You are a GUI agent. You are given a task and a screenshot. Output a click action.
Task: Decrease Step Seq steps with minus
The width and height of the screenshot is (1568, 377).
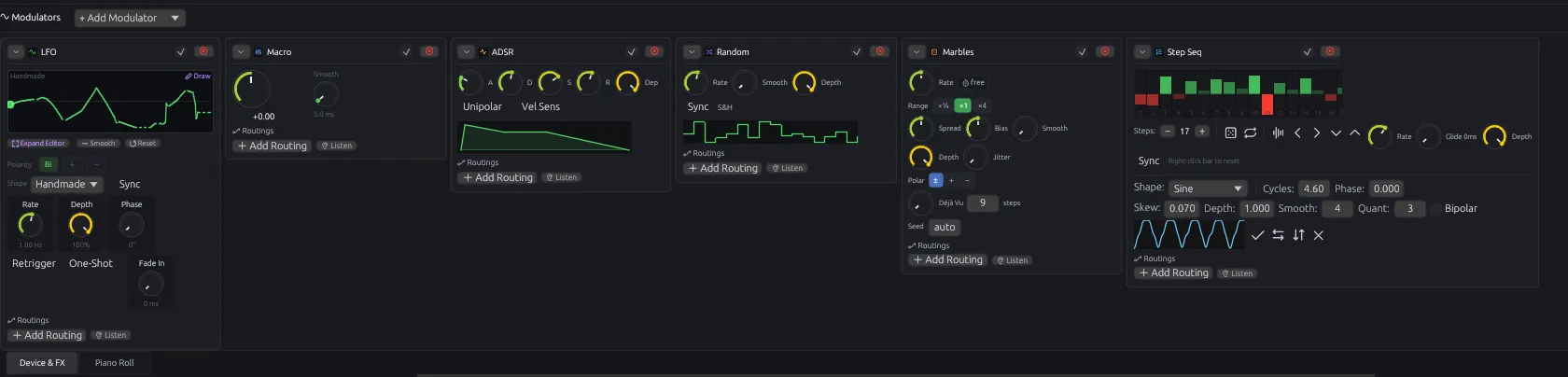click(1167, 132)
